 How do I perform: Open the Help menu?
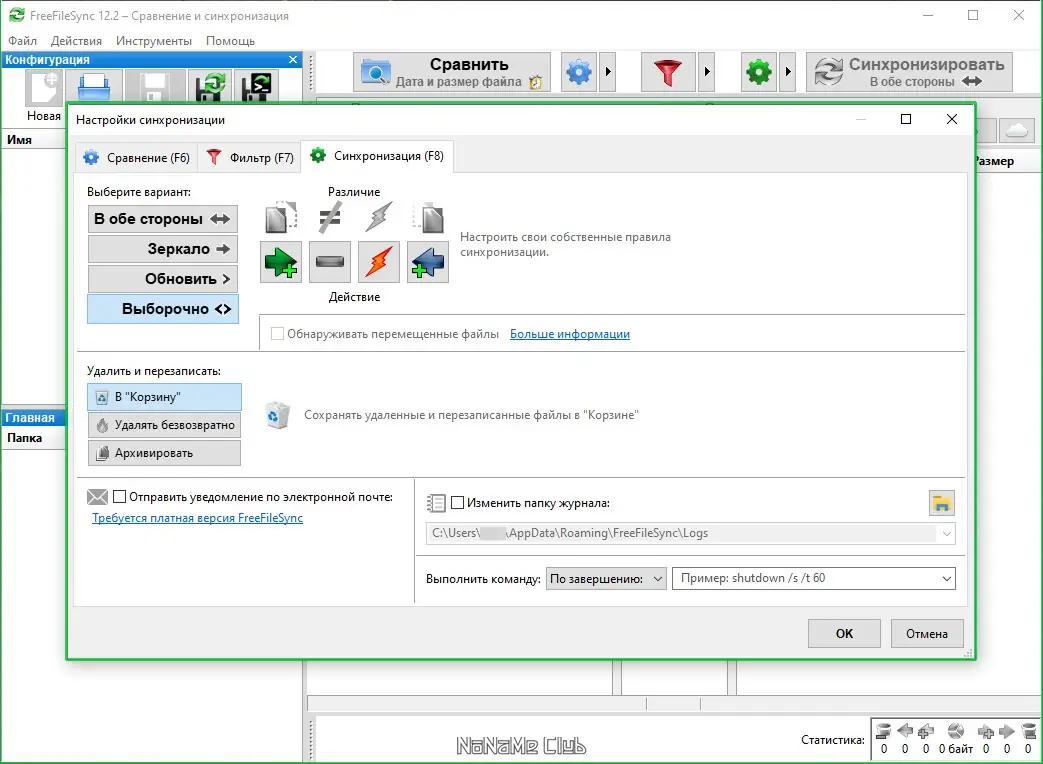[x=230, y=41]
